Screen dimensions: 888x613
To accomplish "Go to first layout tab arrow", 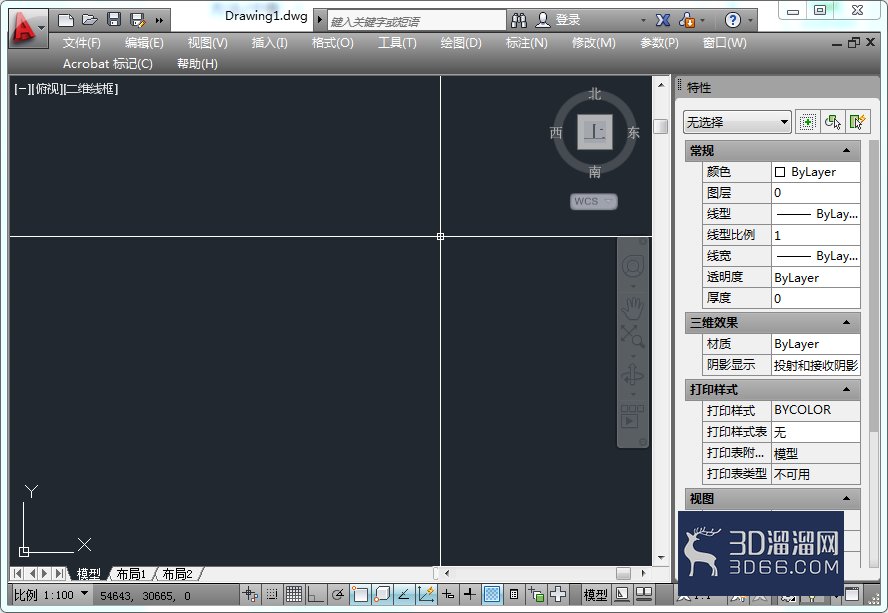I will click(x=18, y=573).
